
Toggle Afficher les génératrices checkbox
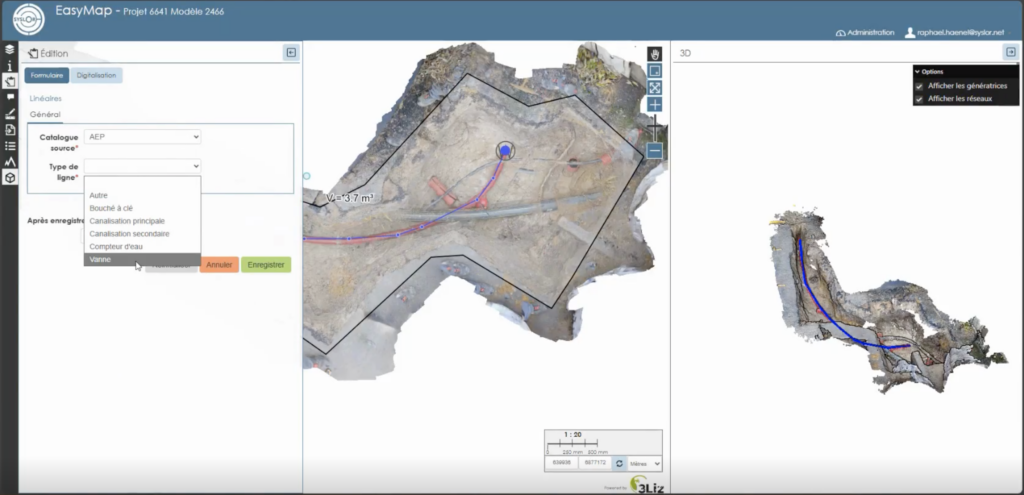[919, 86]
